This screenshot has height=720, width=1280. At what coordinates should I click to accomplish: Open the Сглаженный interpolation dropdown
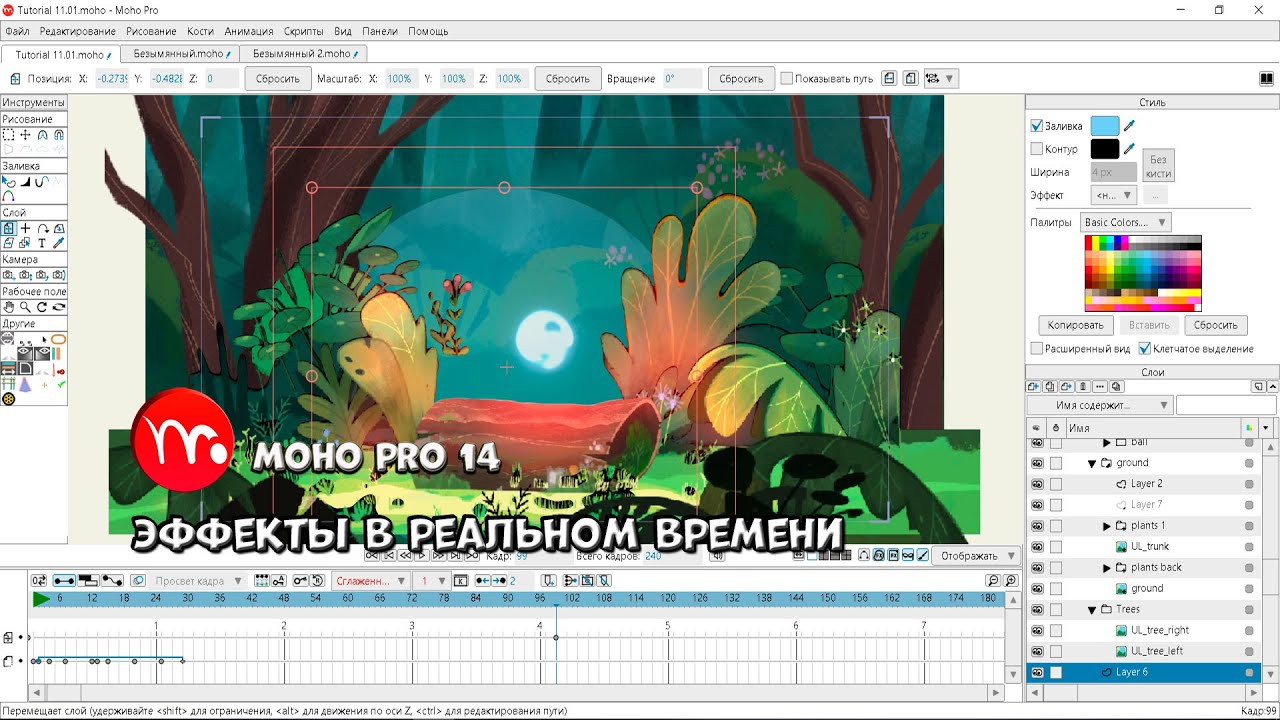click(x=370, y=580)
